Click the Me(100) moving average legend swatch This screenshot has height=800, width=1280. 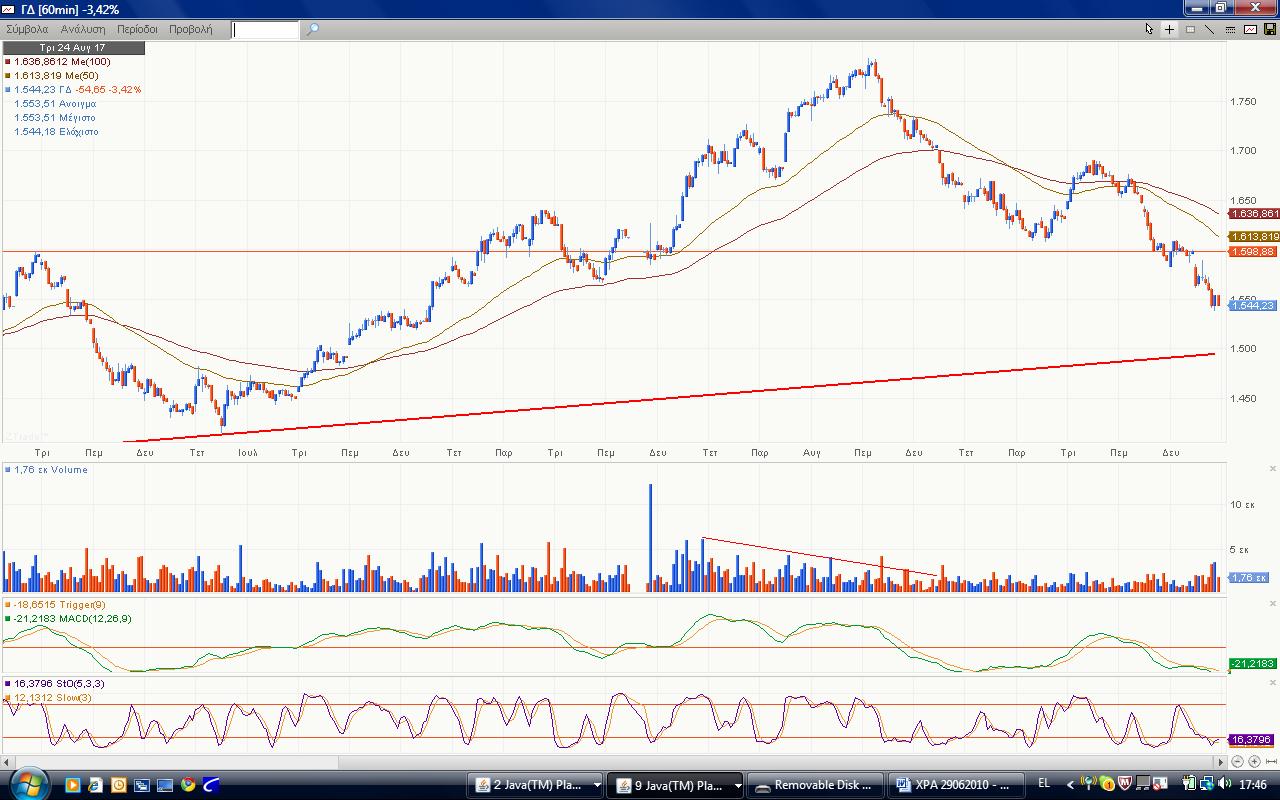click(x=8, y=62)
